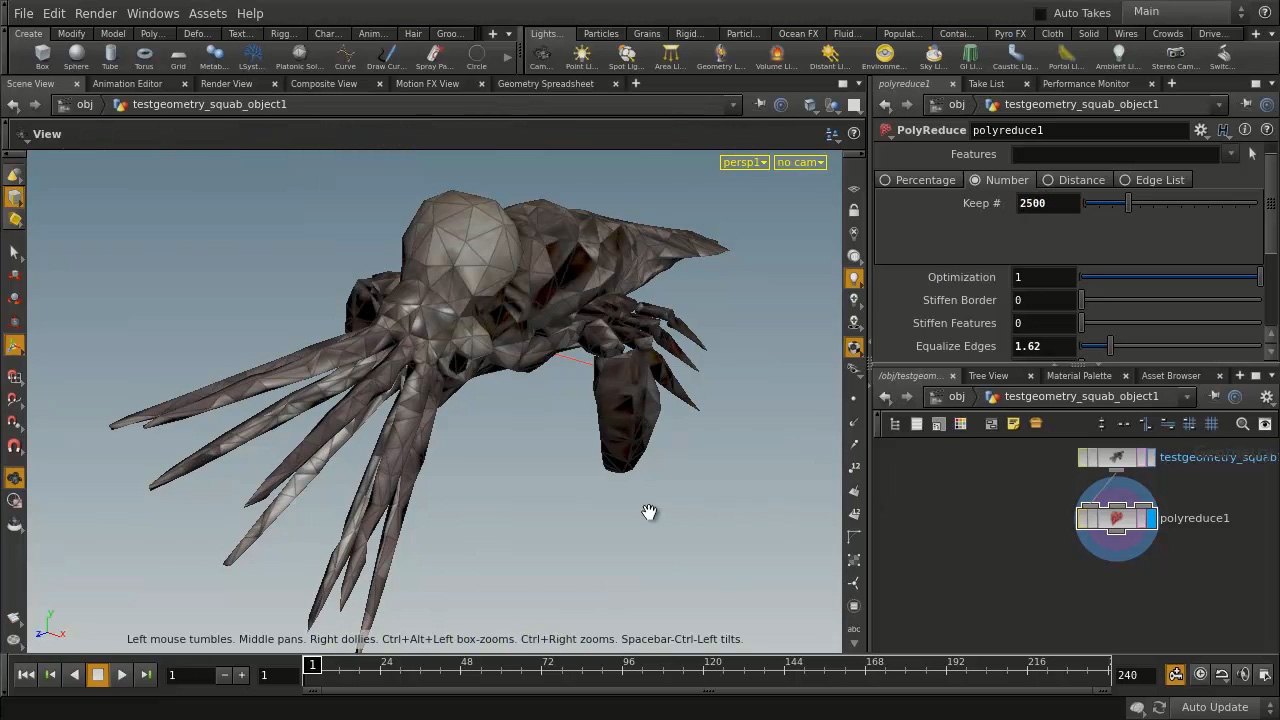
Task: Select the Curve shelf tool
Action: (x=345, y=57)
